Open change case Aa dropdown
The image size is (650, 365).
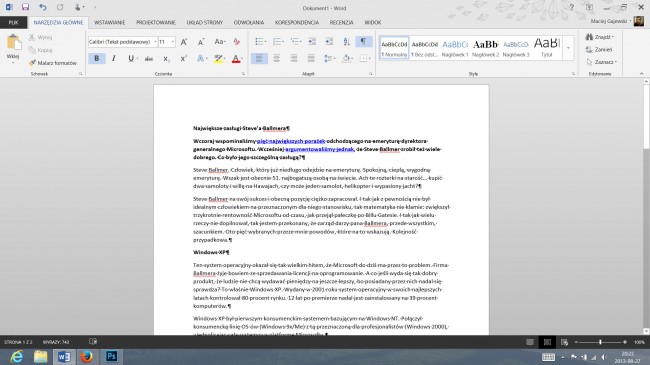(x=220, y=41)
